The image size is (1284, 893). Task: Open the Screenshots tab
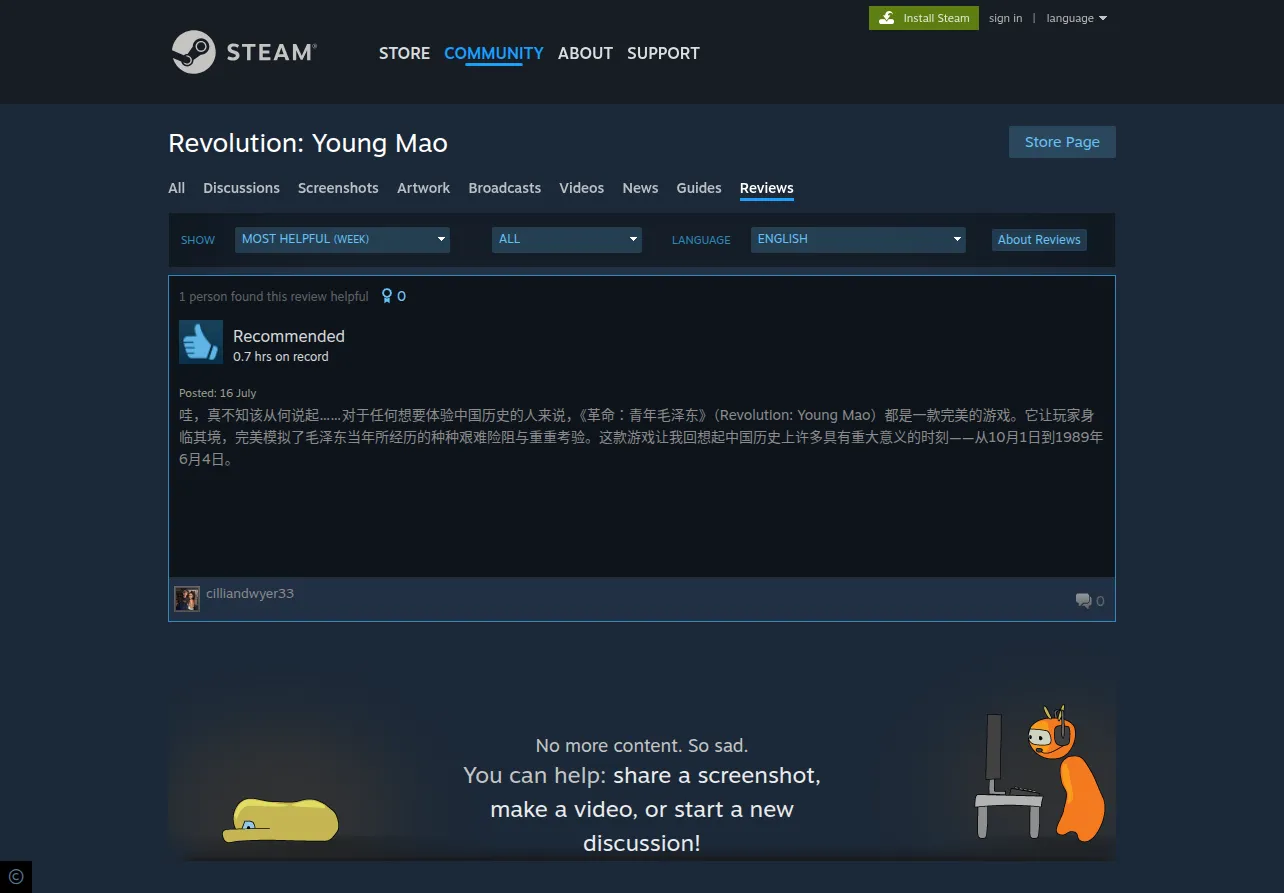click(x=338, y=188)
